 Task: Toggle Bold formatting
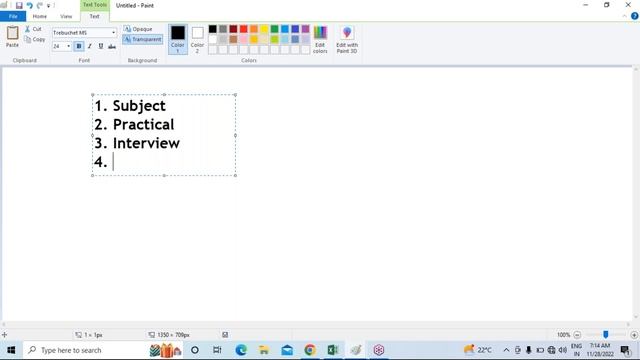[79, 46]
